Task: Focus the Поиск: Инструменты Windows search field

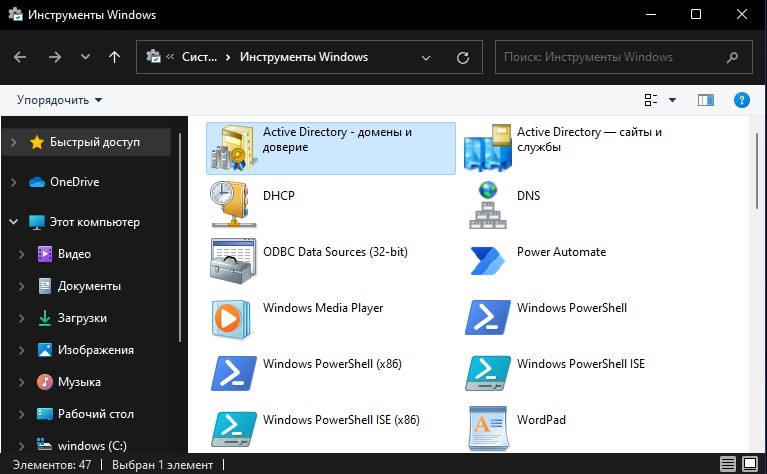Action: [x=624, y=57]
